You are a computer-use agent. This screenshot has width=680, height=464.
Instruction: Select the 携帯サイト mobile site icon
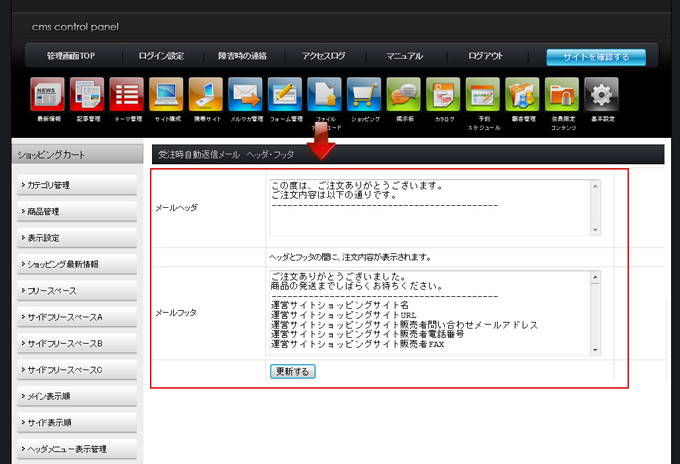(206, 94)
